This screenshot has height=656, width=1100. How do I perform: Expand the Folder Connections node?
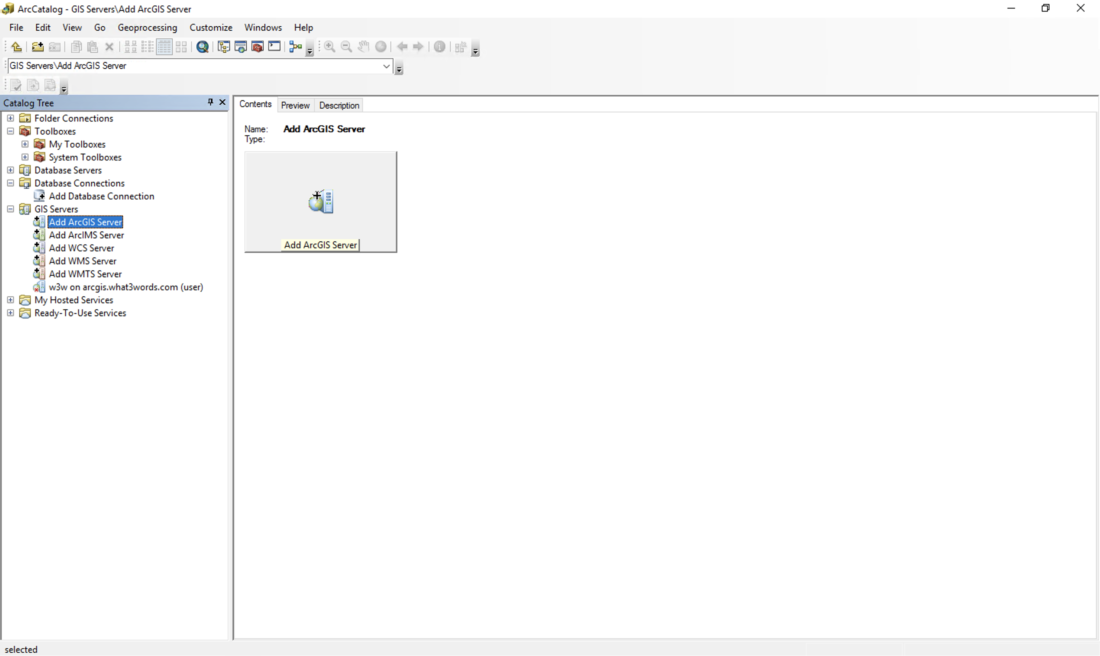[11, 119]
